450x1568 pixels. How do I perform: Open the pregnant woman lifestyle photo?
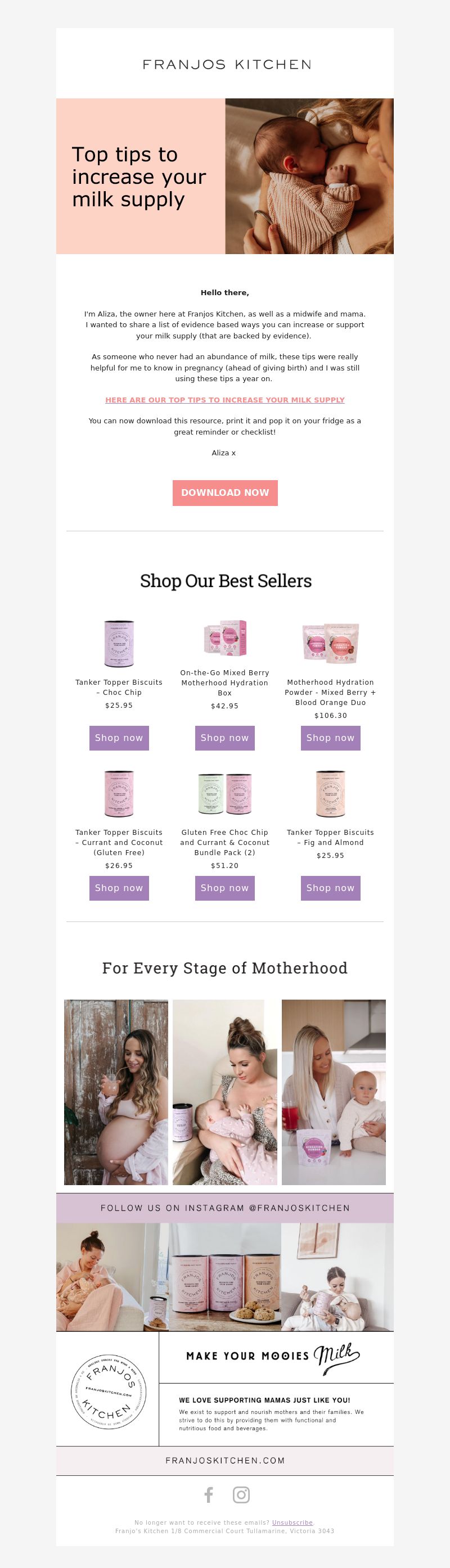click(x=116, y=1091)
